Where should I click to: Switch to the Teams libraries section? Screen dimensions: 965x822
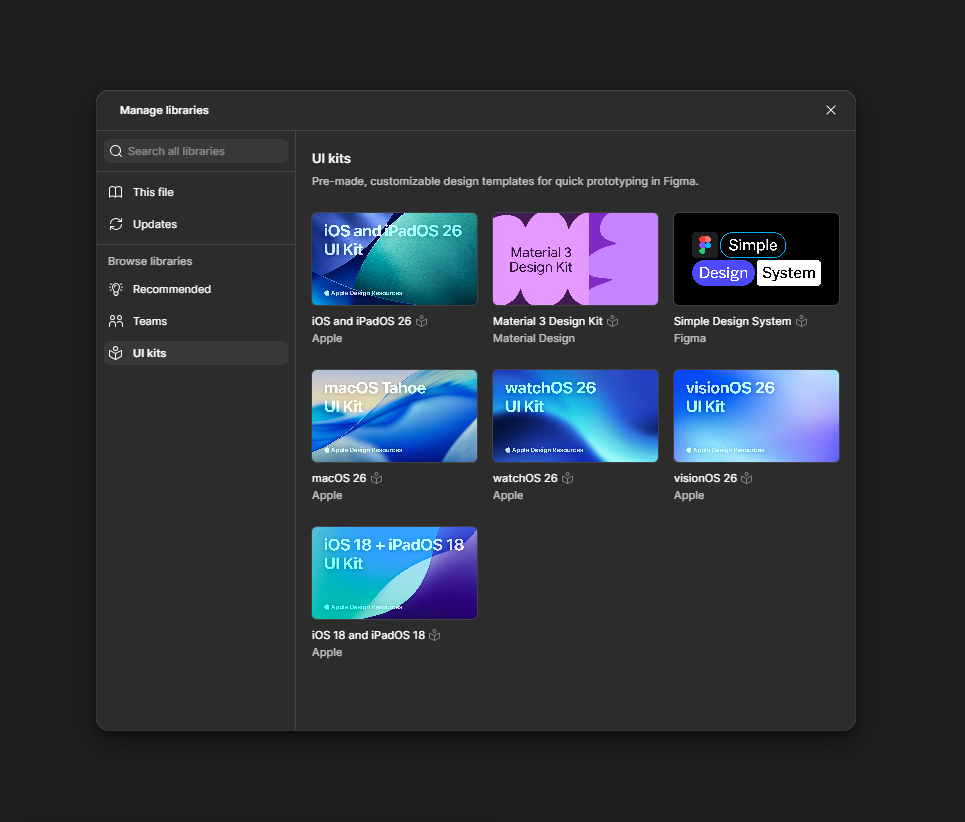tap(149, 321)
